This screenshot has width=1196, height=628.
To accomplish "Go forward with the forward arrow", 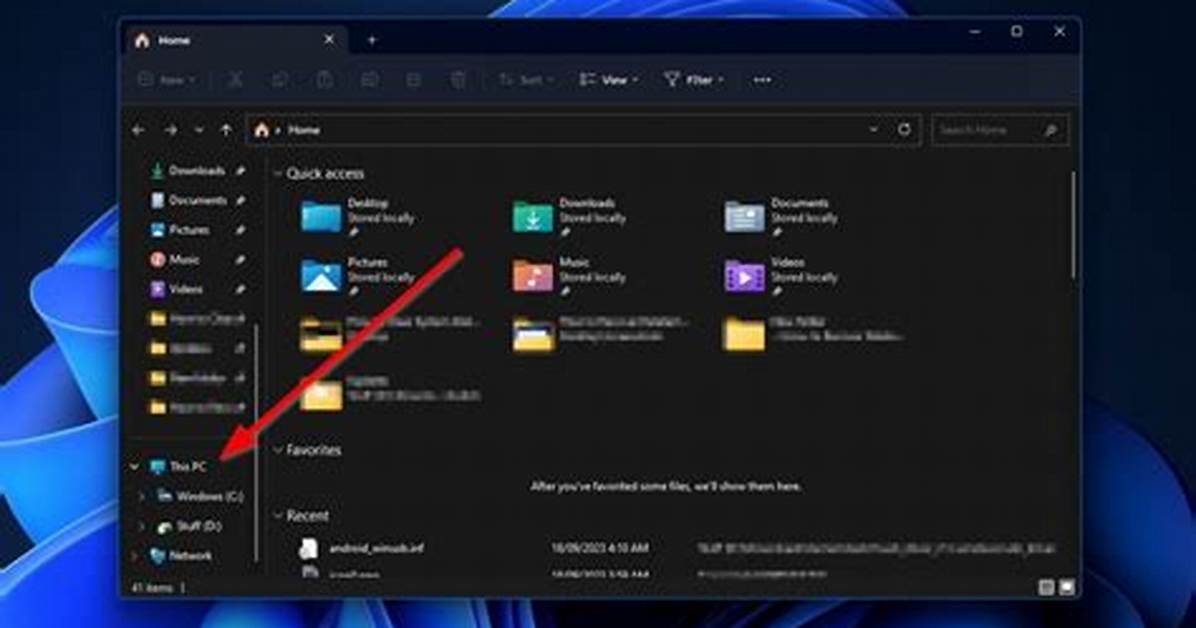I will (x=170, y=130).
